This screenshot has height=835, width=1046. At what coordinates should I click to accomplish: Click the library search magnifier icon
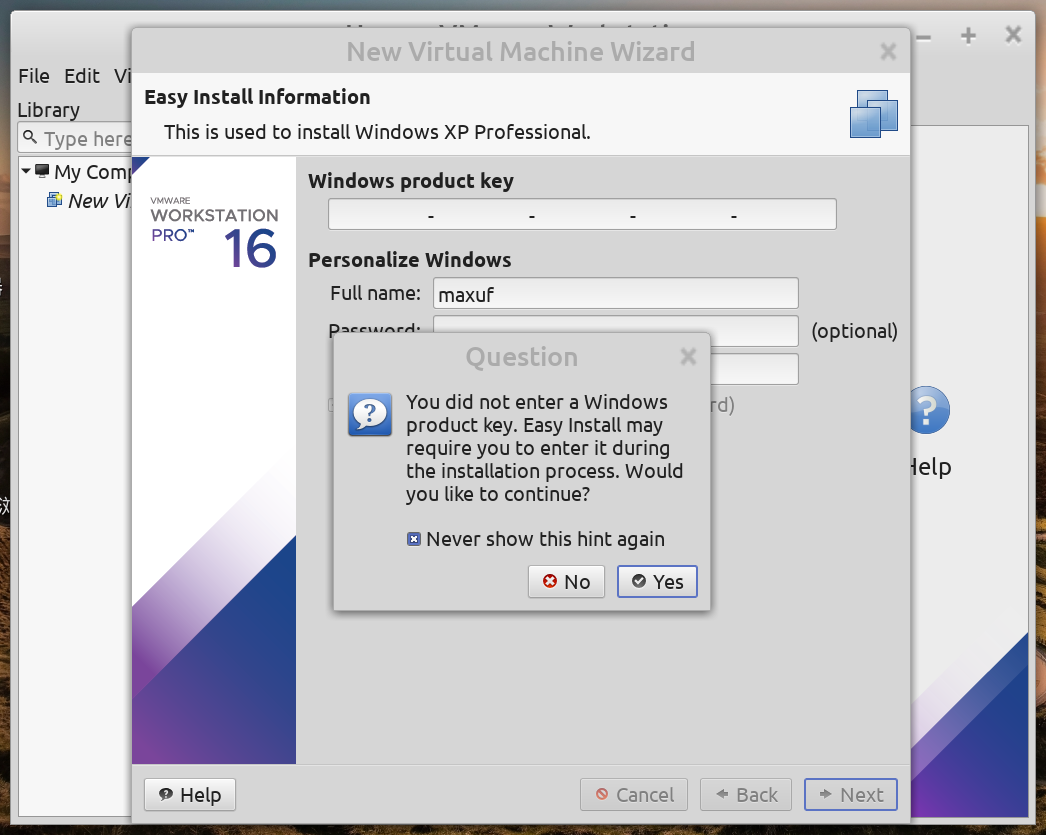[30, 137]
